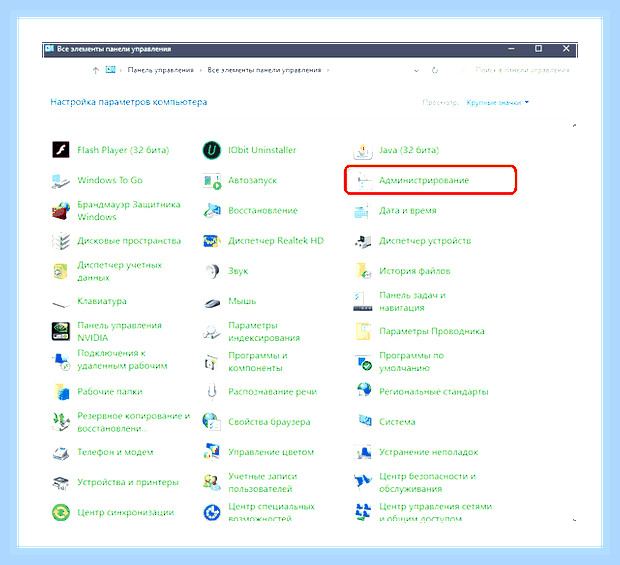Screen dimensions: 620x565
Task: Open the Диспетчер учетных данных icon
Action: pos(60,271)
